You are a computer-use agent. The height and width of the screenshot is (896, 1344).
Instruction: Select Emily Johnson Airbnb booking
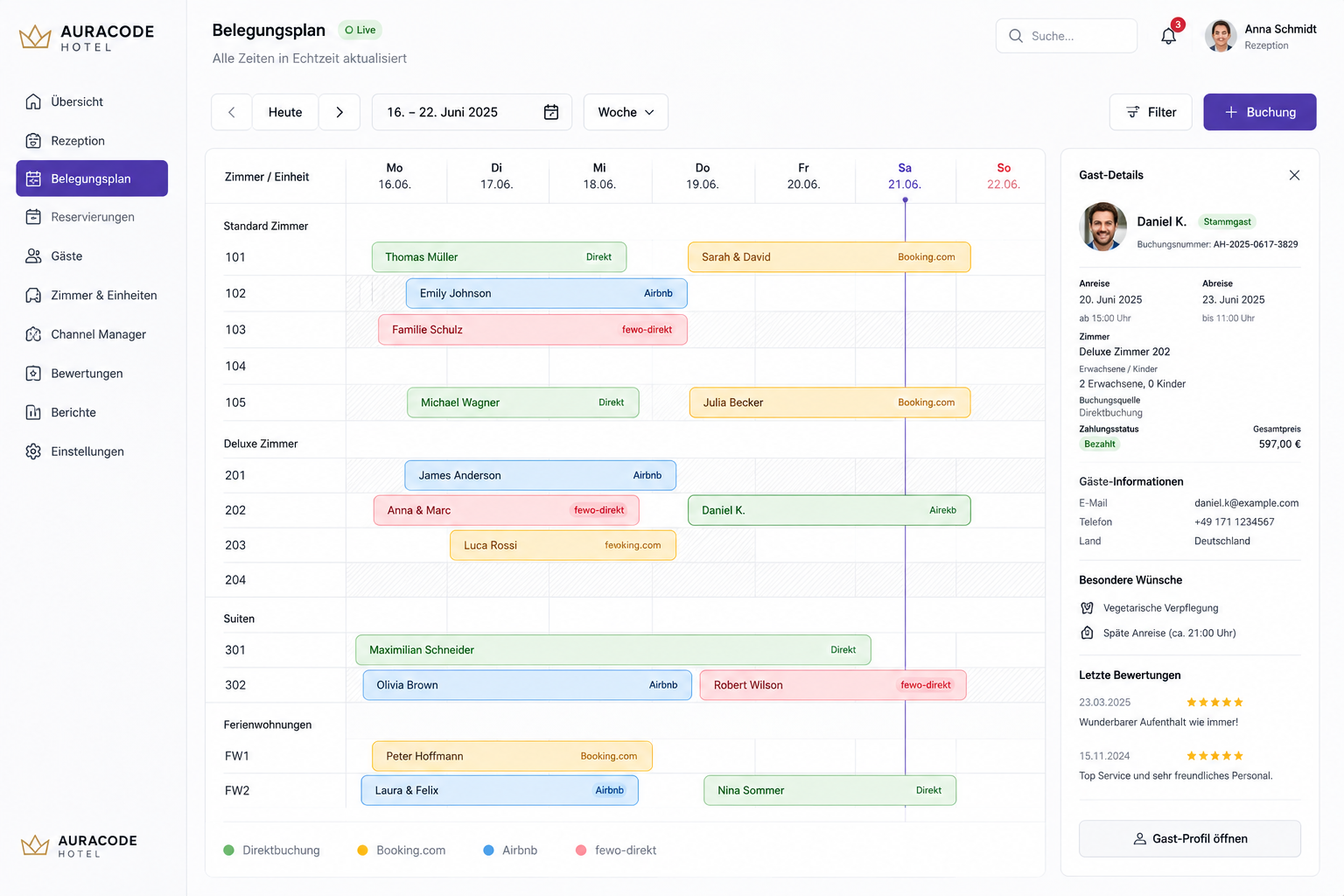(x=547, y=293)
